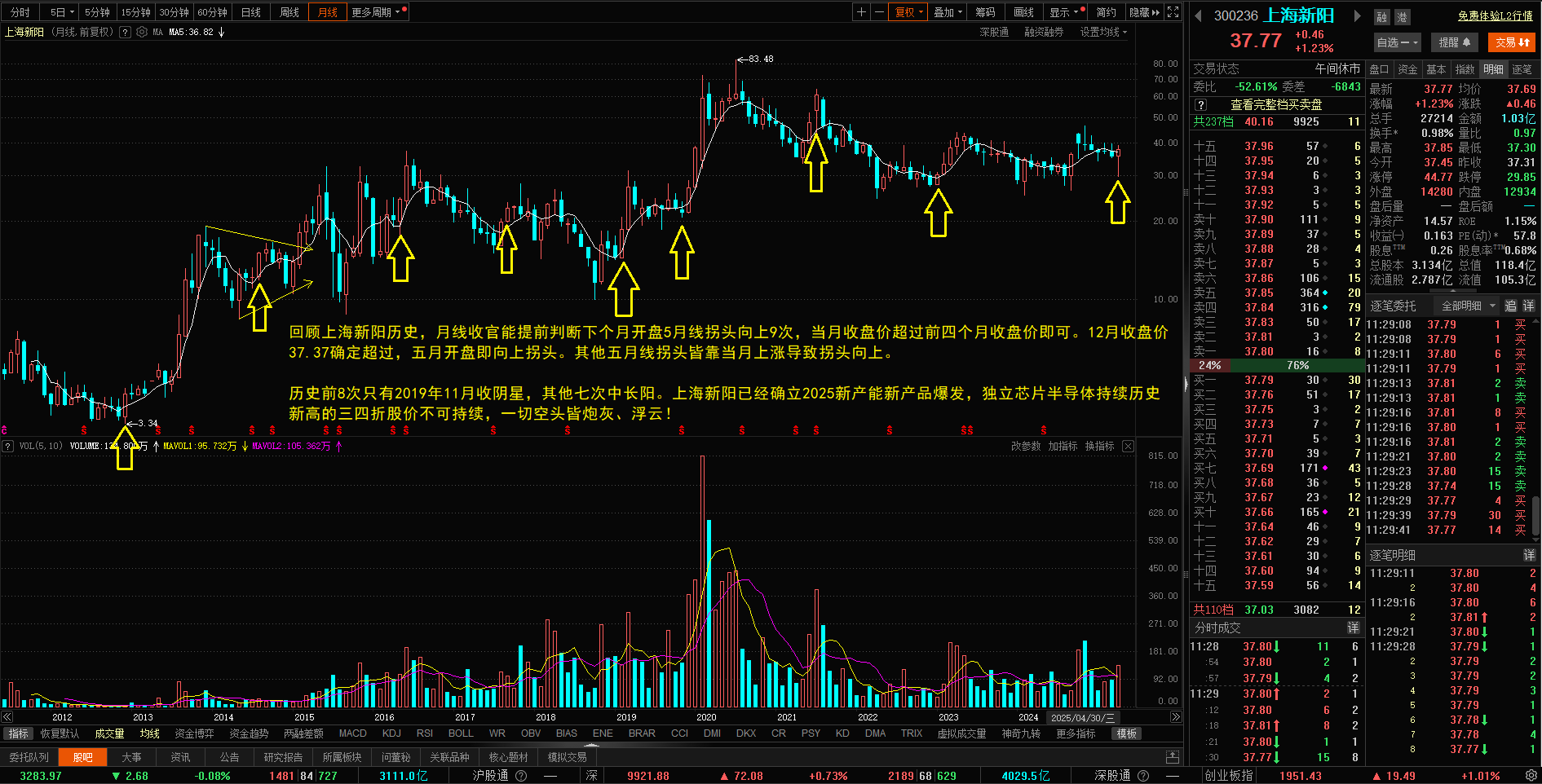Open 深股通 help icon in status bar

[x=1143, y=776]
